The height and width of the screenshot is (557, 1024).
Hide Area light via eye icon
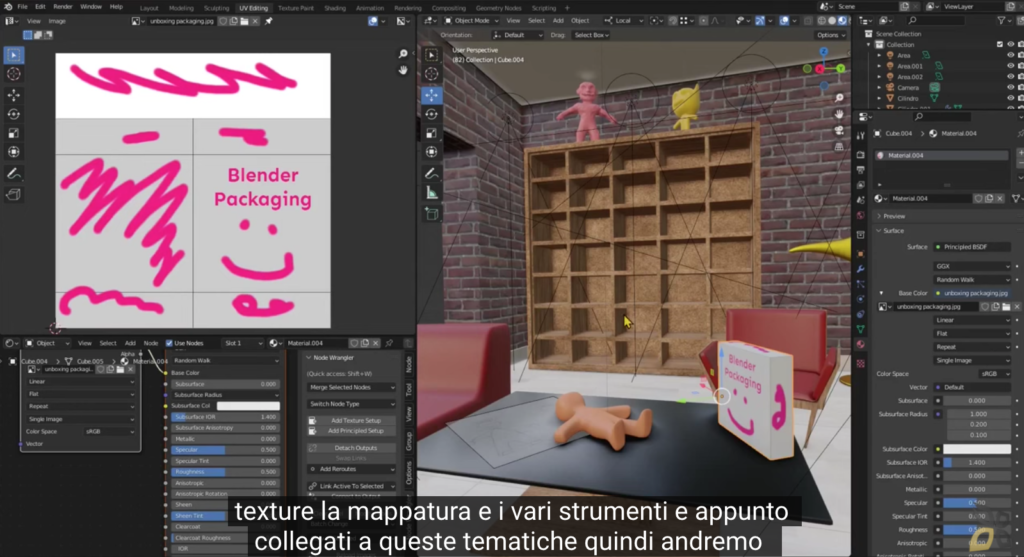tap(1010, 56)
